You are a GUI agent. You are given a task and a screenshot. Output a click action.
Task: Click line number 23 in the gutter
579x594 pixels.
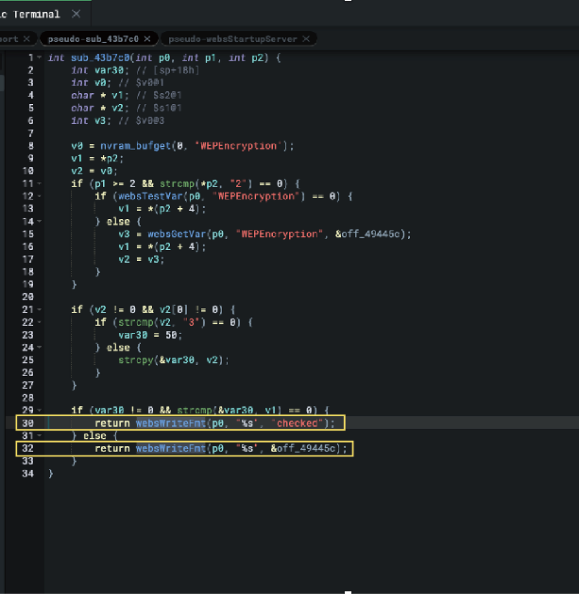pos(28,335)
